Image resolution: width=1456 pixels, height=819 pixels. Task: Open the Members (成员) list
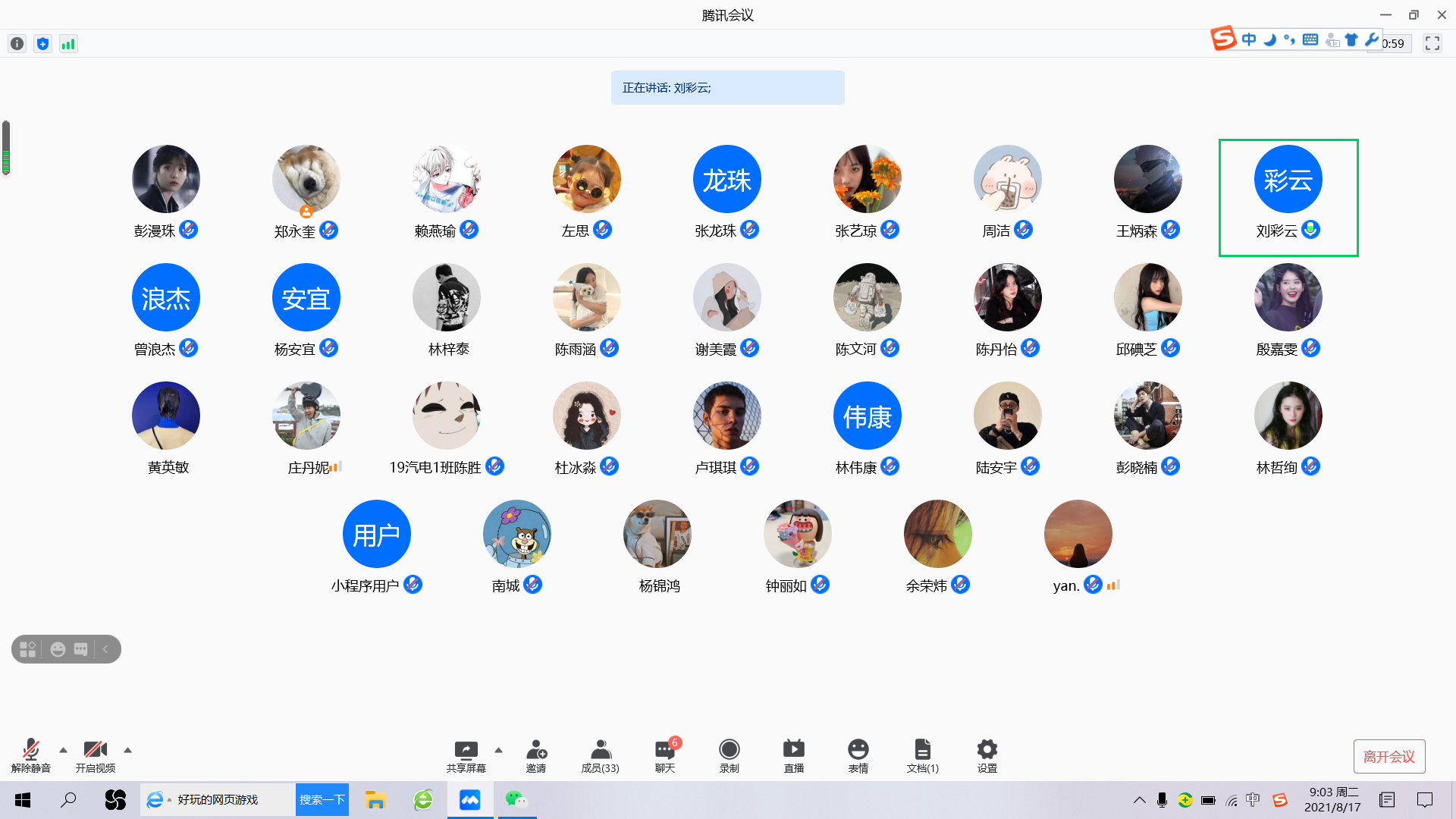click(x=600, y=755)
